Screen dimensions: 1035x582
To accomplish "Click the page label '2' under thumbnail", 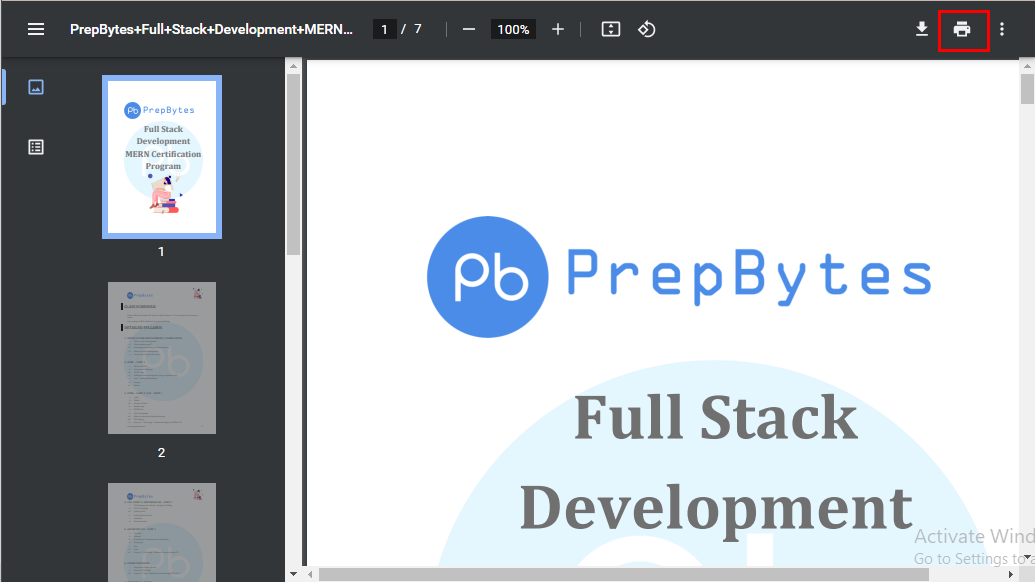I will click(x=161, y=453).
